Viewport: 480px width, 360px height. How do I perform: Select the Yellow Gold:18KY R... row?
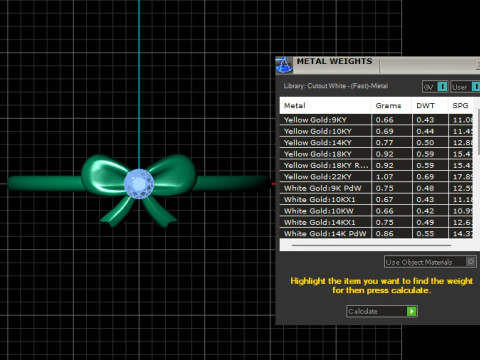(376, 165)
